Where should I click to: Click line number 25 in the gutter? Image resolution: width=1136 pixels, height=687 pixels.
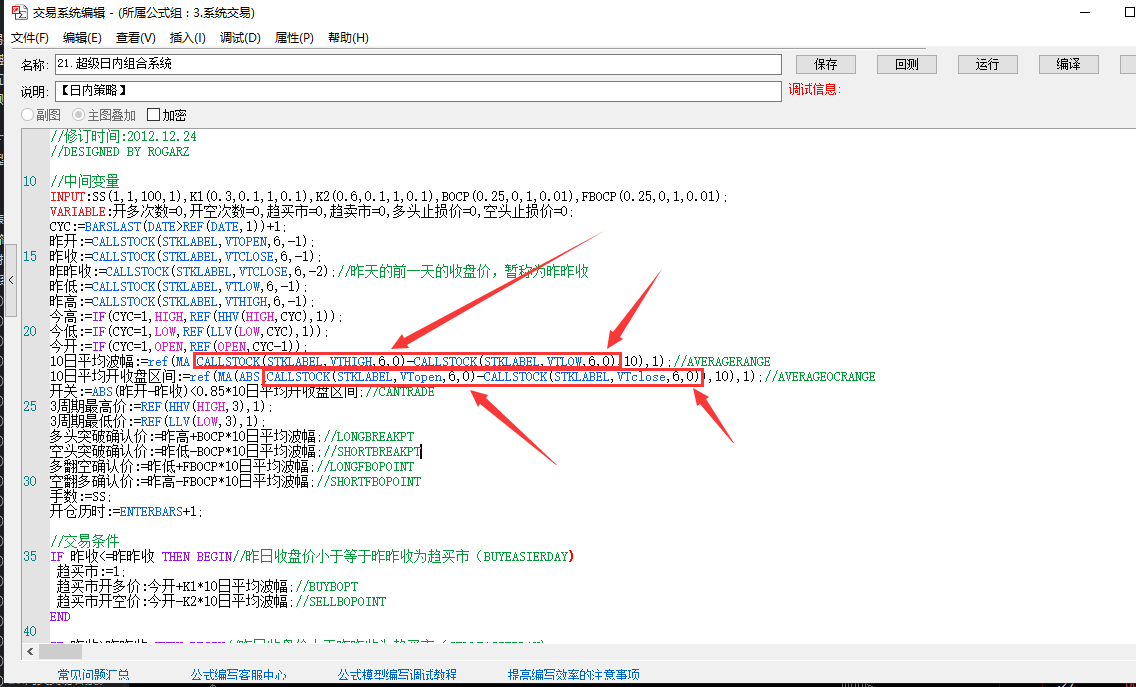pyautogui.click(x=30, y=407)
